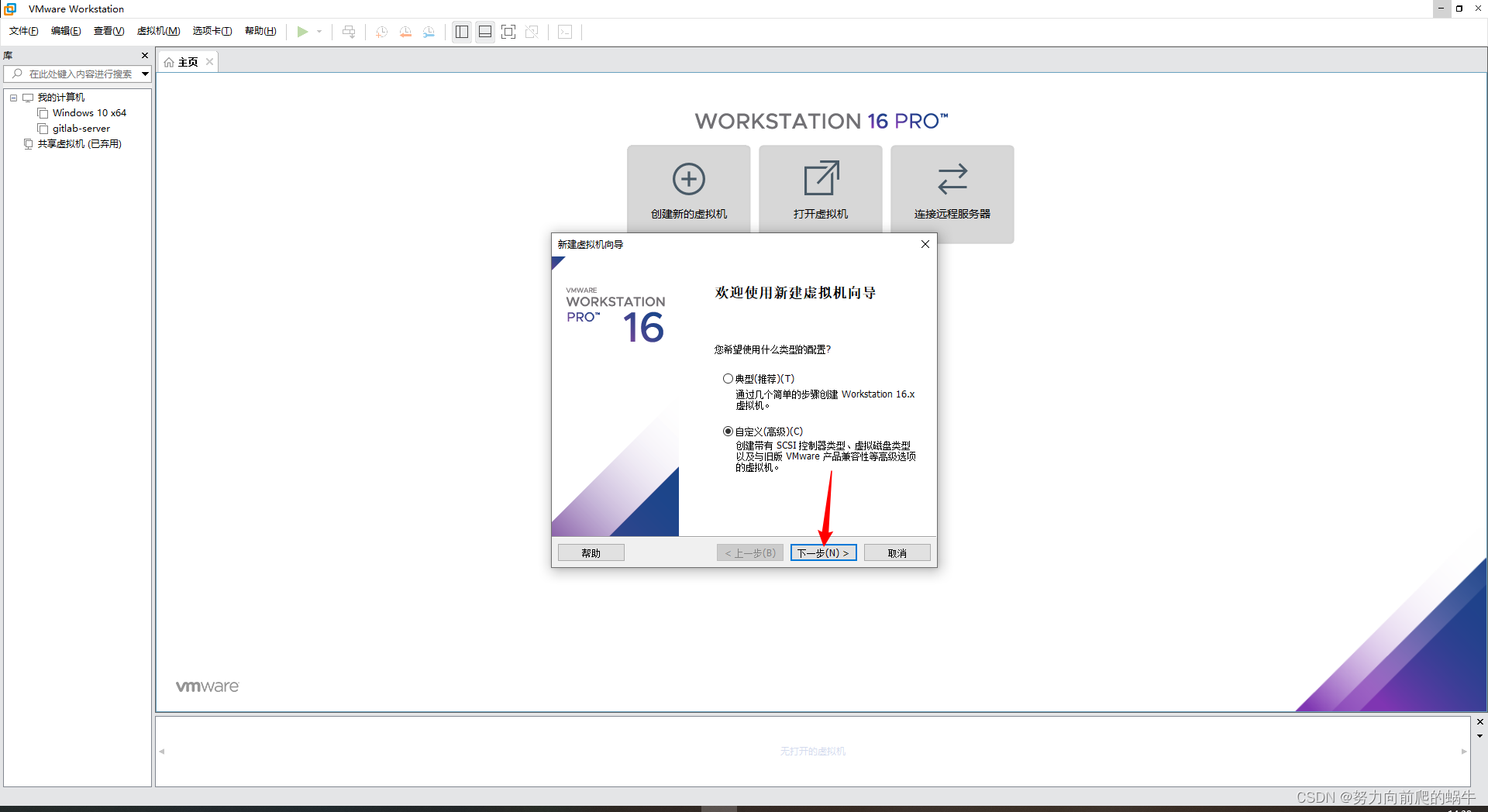Viewport: 1488px width, 812px height.
Task: Open the 虚拟机(M) menu
Action: coord(158,31)
